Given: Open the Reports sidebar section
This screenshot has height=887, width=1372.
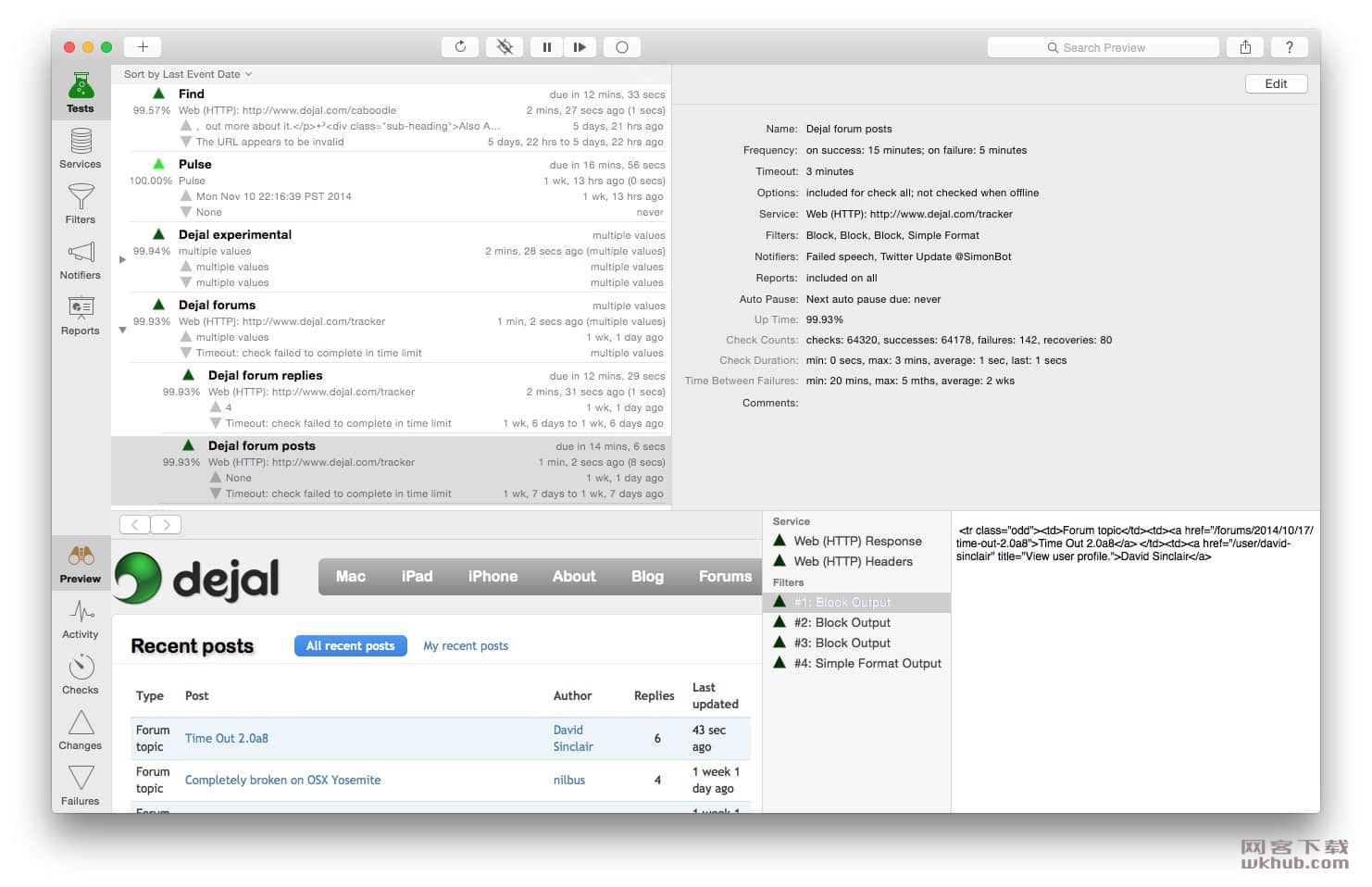Looking at the screenshot, I should point(81,315).
